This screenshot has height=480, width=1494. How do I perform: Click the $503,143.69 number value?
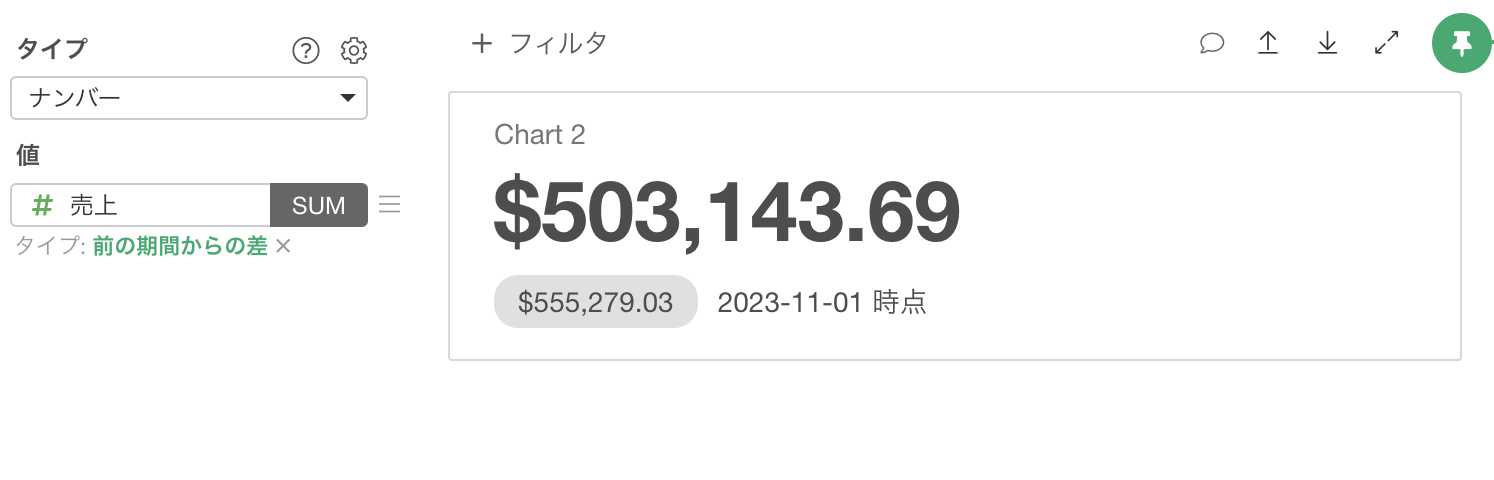click(727, 212)
